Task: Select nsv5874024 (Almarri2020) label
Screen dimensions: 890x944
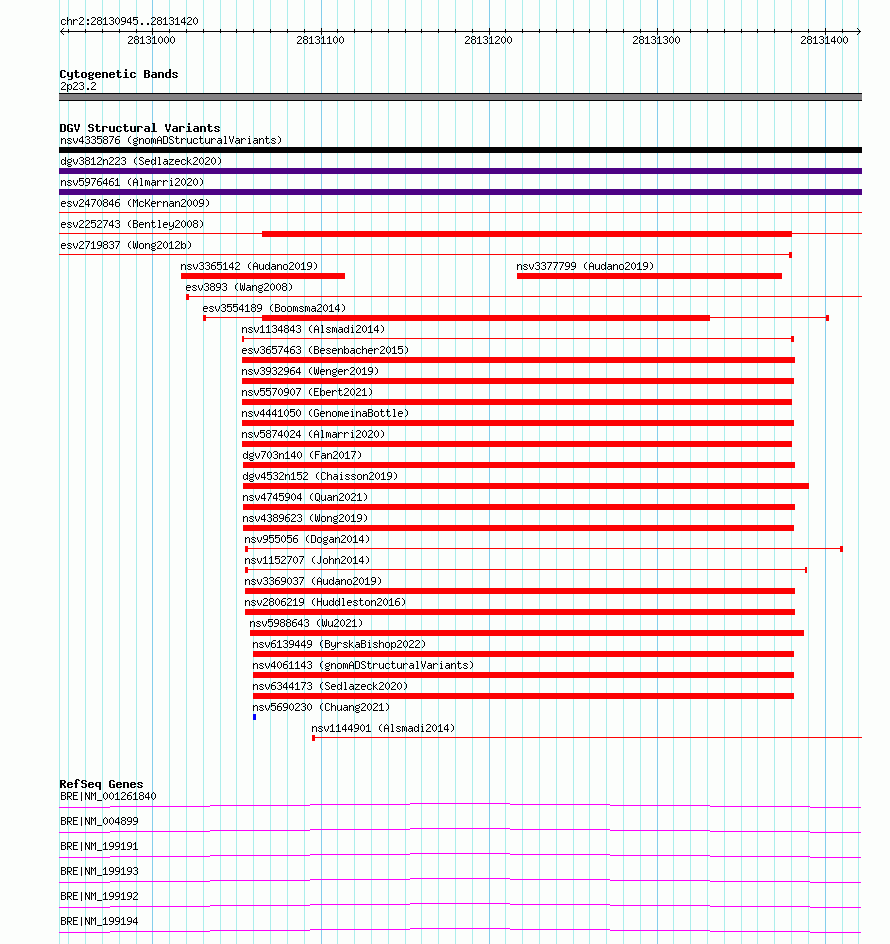Action: pyautogui.click(x=313, y=435)
